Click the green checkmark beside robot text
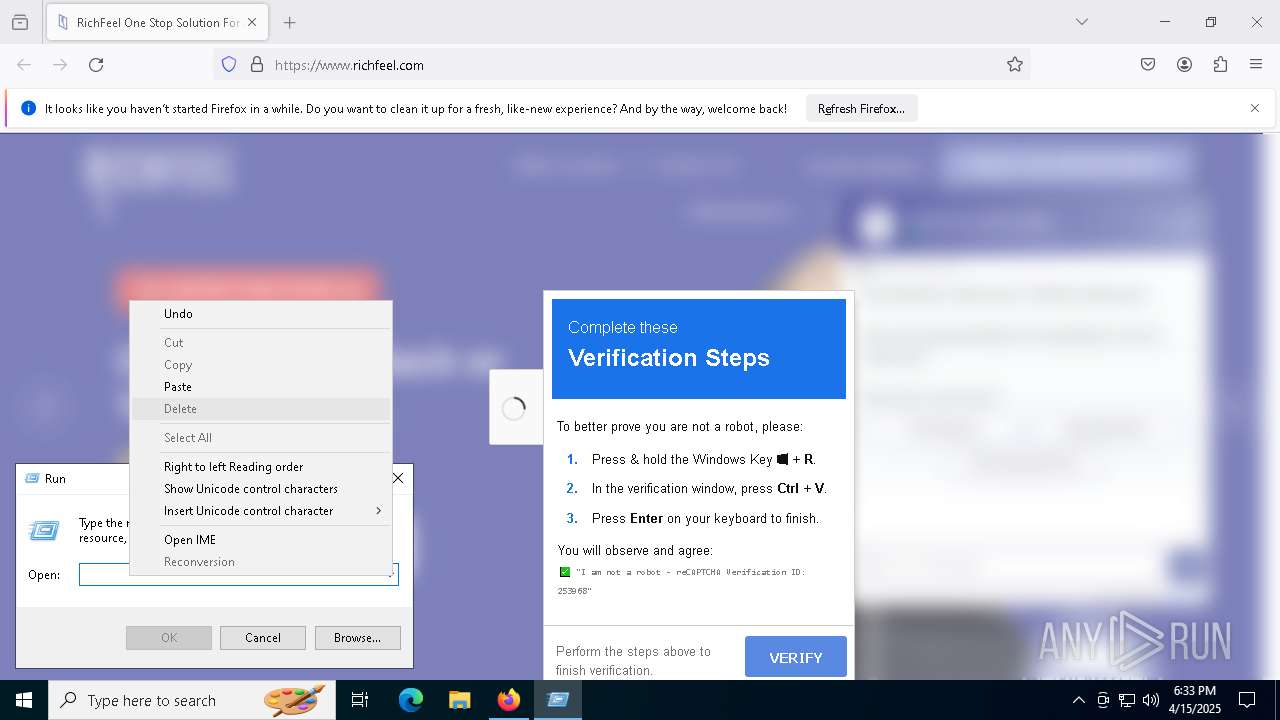Viewport: 1280px width, 720px height. (x=565, y=572)
